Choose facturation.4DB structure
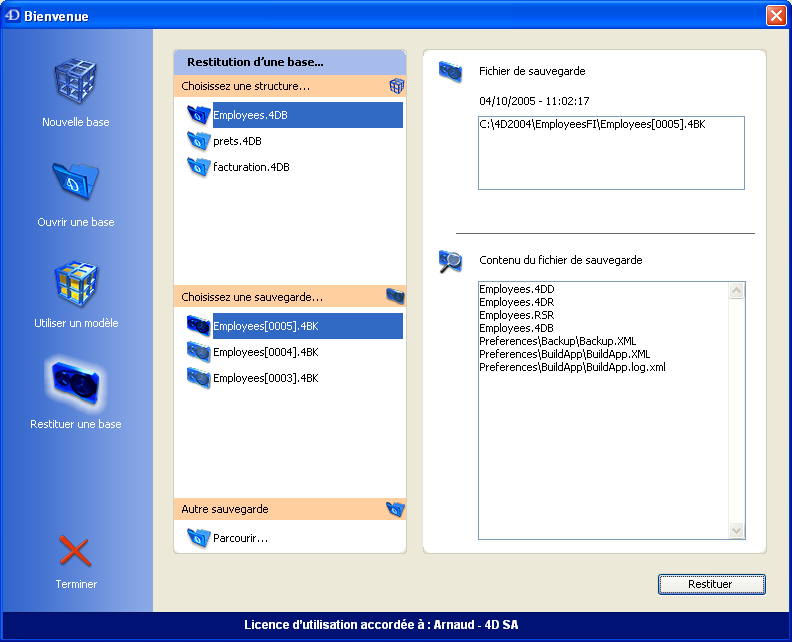The width and height of the screenshot is (792, 642). [x=251, y=167]
